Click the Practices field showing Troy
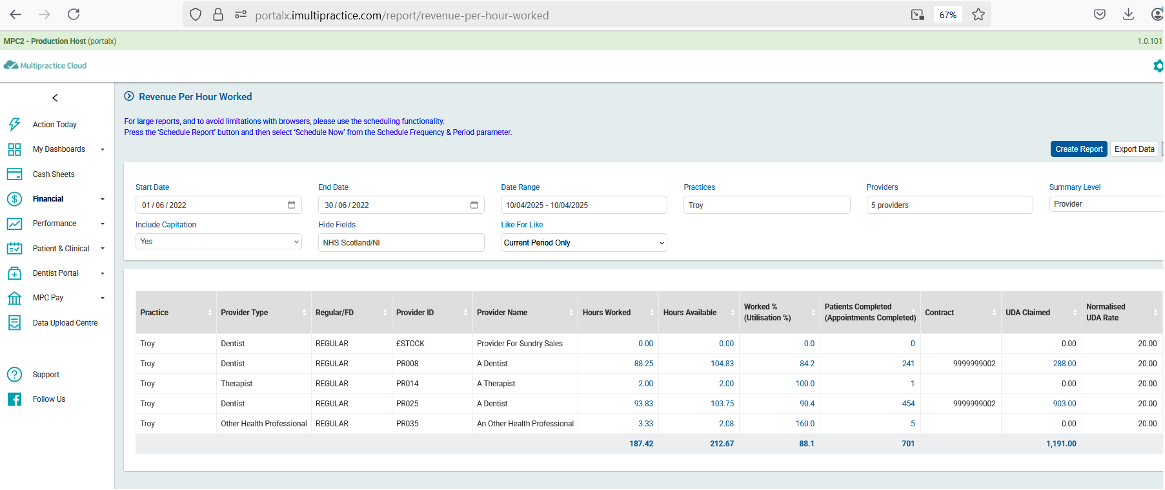Screen dimensions: 1165x490 [767, 205]
